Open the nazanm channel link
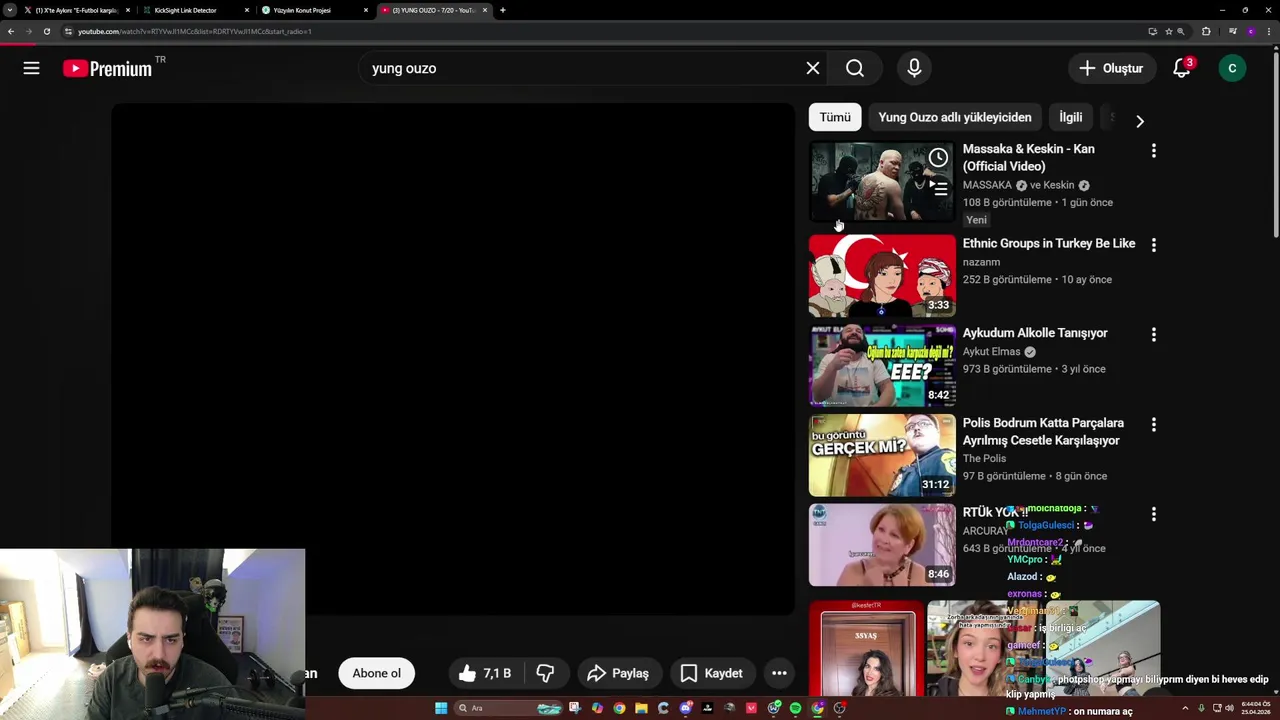The width and height of the screenshot is (1280, 720). pos(981,262)
